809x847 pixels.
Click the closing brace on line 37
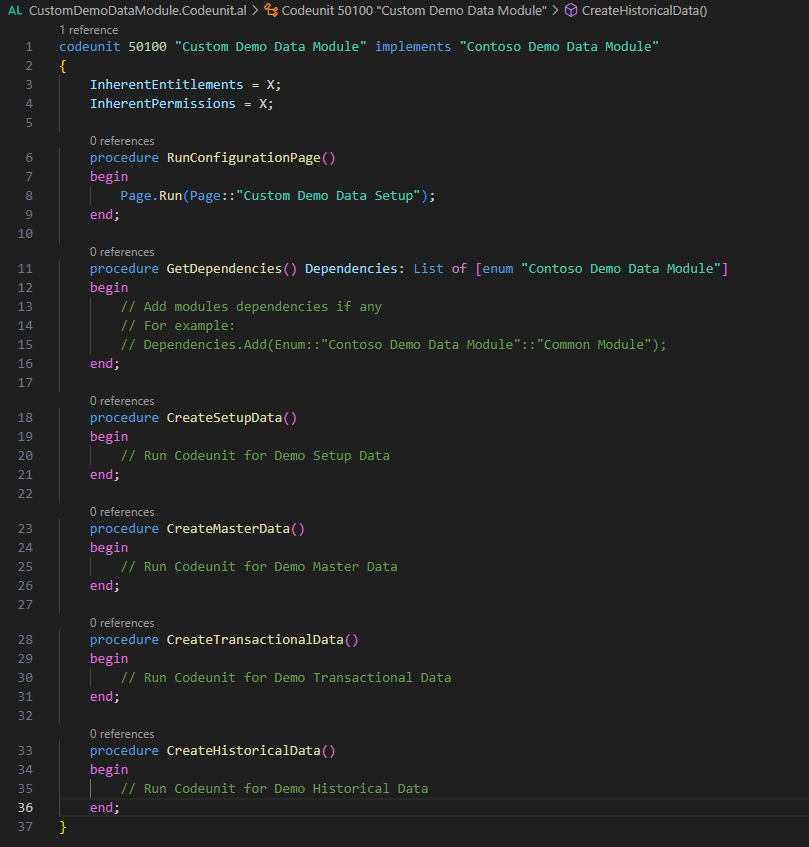pos(63,826)
